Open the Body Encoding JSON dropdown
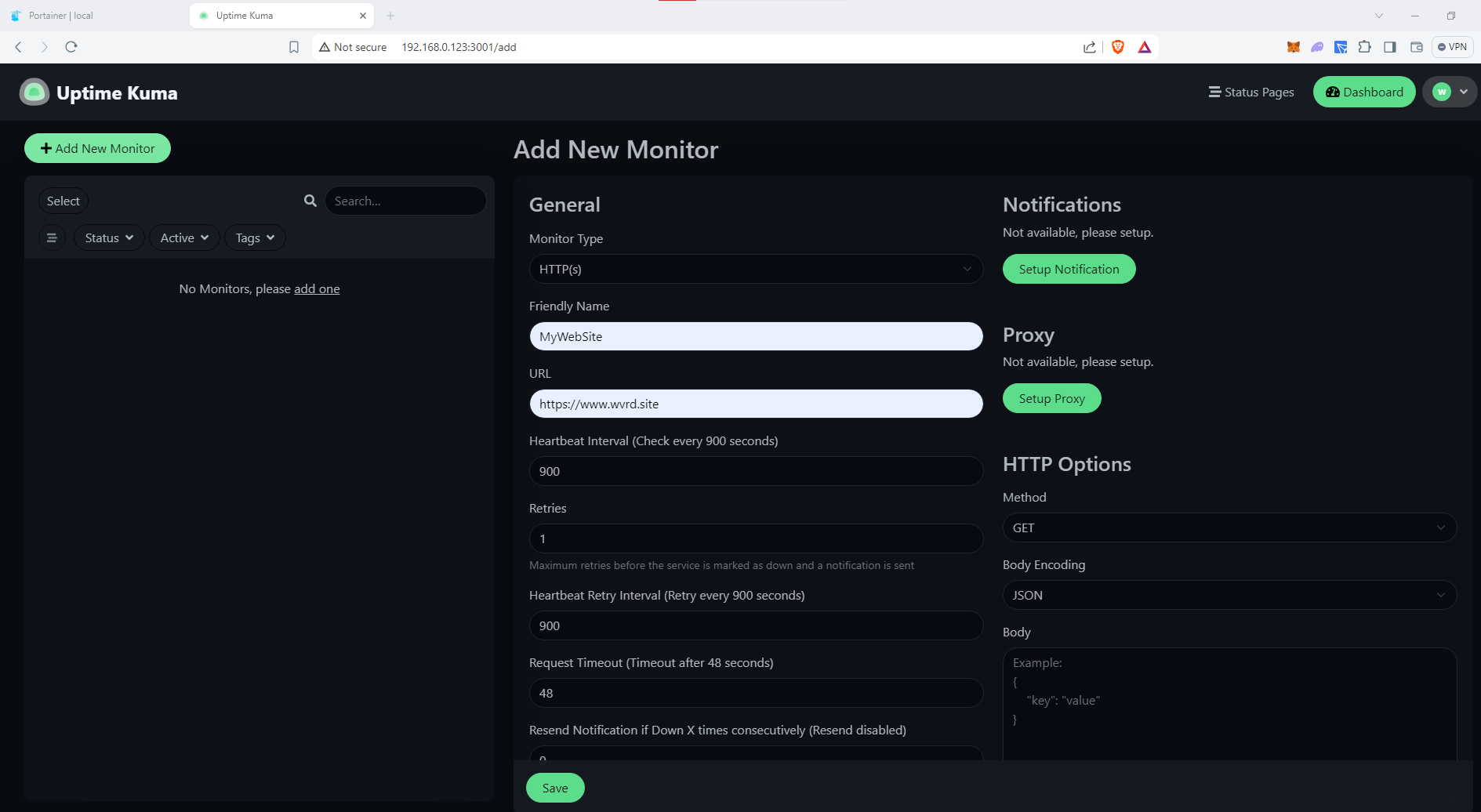The width and height of the screenshot is (1481, 812). pos(1229,595)
